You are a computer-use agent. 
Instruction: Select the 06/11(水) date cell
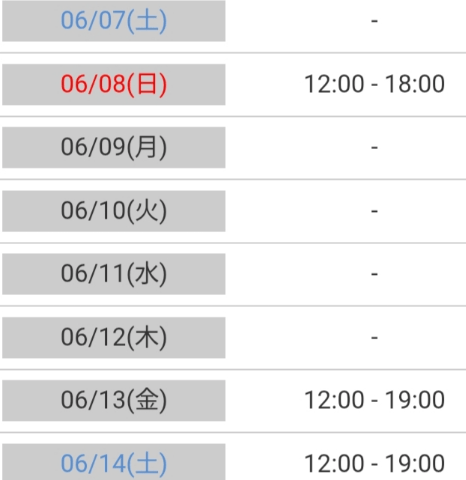114,274
